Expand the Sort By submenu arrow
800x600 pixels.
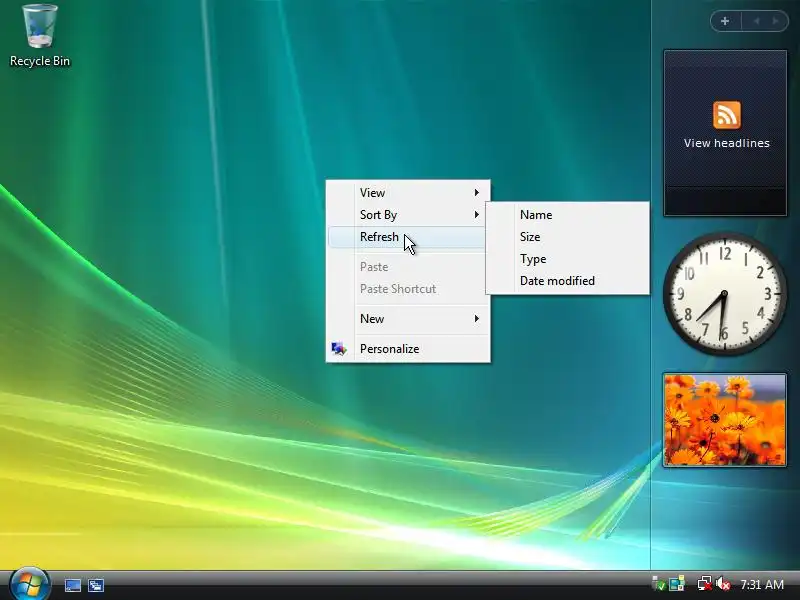(477, 215)
